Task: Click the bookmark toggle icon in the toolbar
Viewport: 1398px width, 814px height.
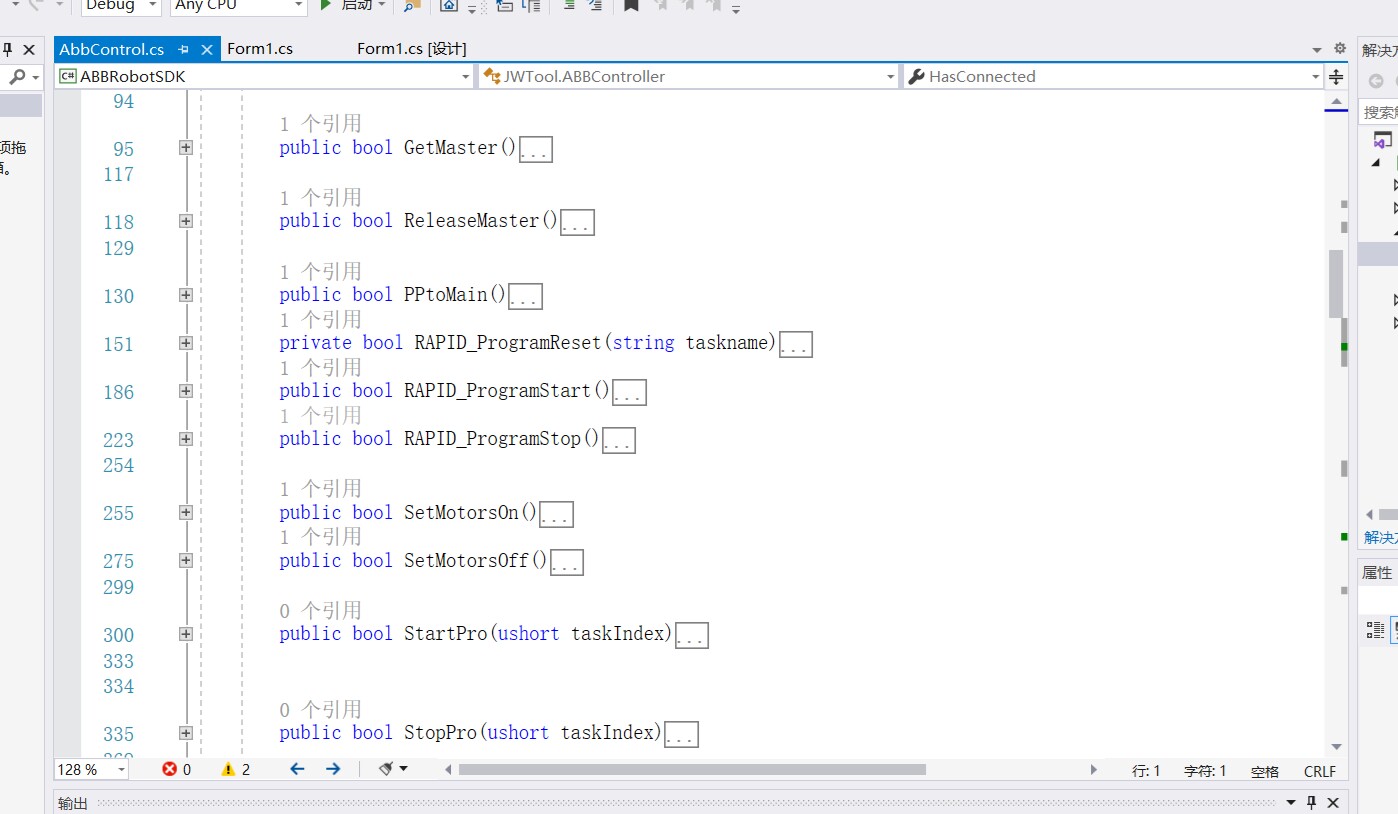Action: (x=631, y=6)
